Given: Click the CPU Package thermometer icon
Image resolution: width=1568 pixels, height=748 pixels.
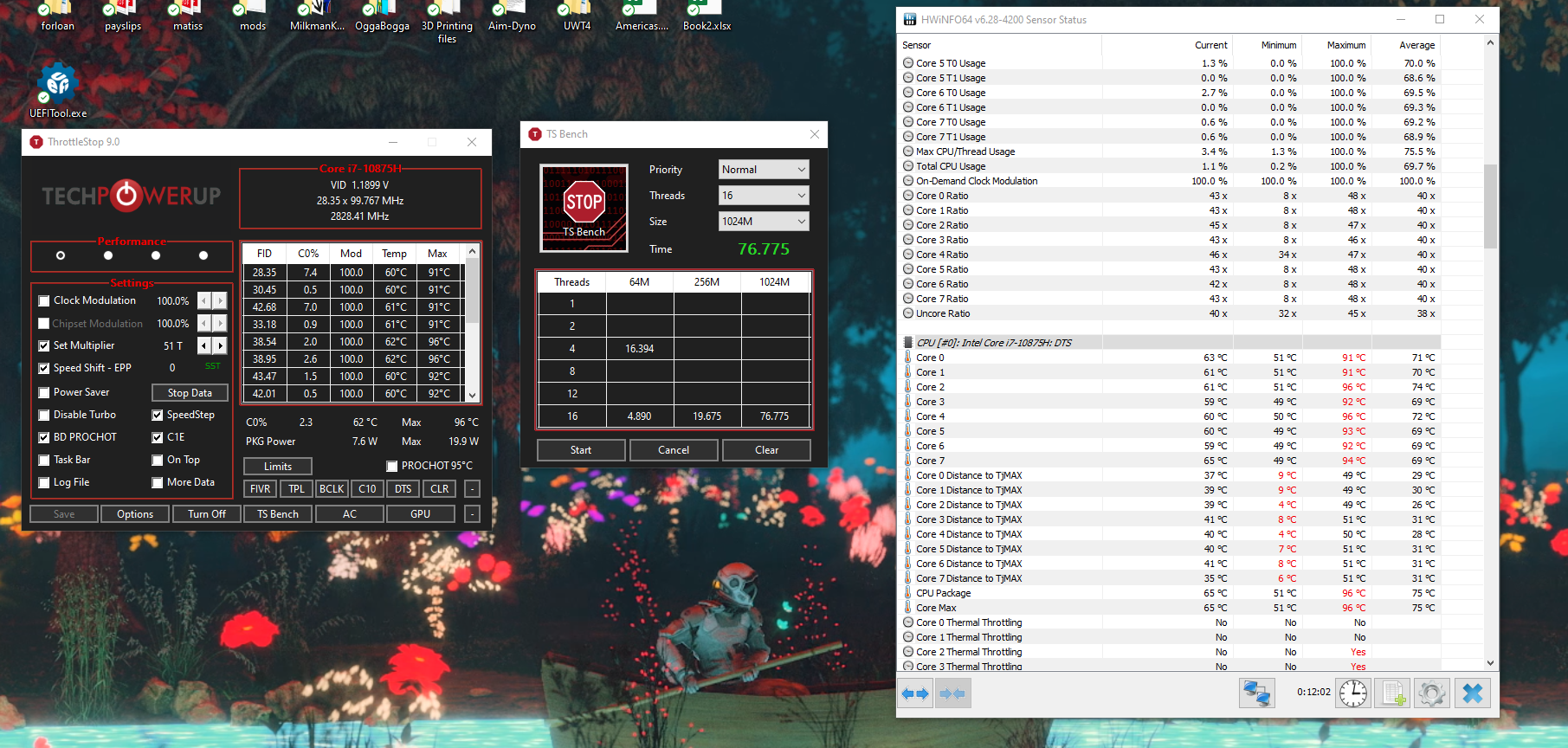Looking at the screenshot, I should [908, 593].
